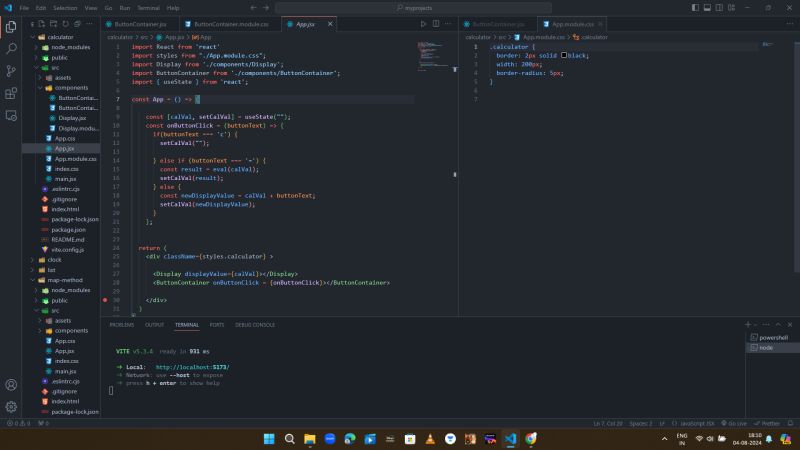Image resolution: width=800 pixels, height=450 pixels.
Task: Click Go Live in the status bar
Action: coord(737,424)
